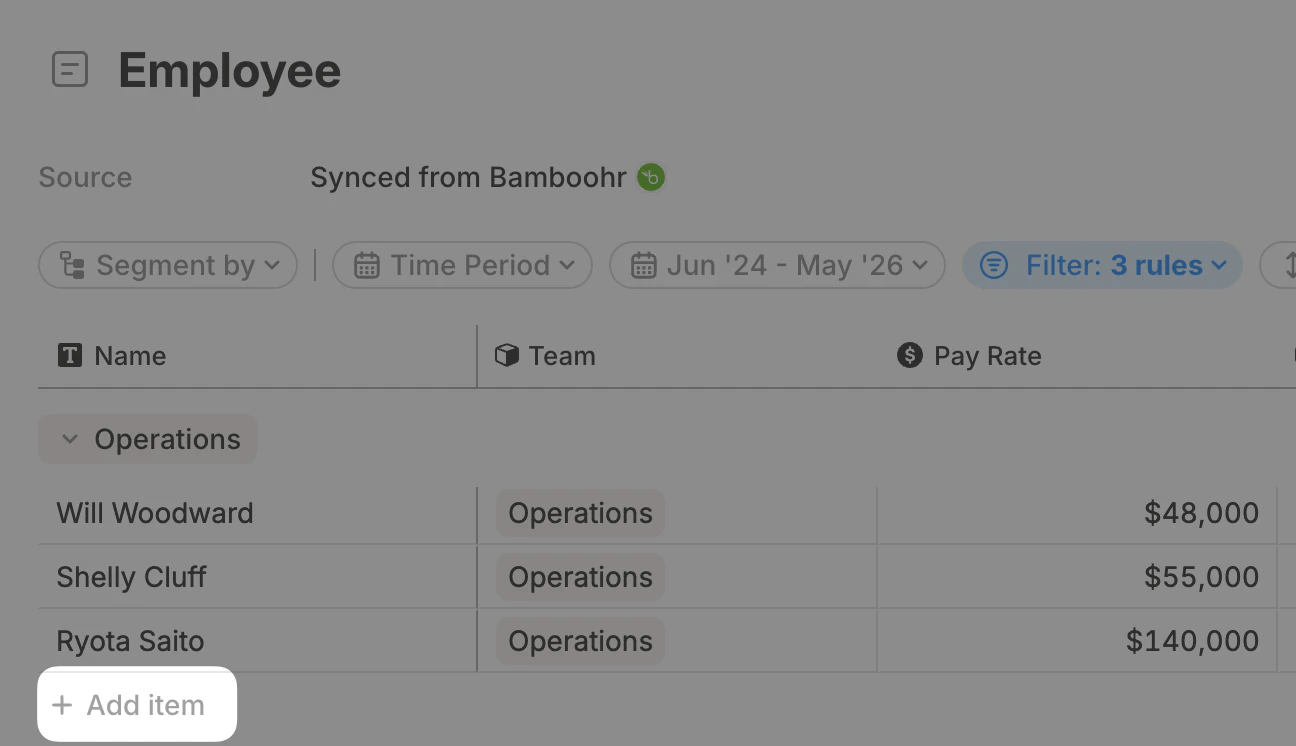Open the Jun '24 - May '26 date range picker
The width and height of the screenshot is (1296, 746).
point(777,265)
